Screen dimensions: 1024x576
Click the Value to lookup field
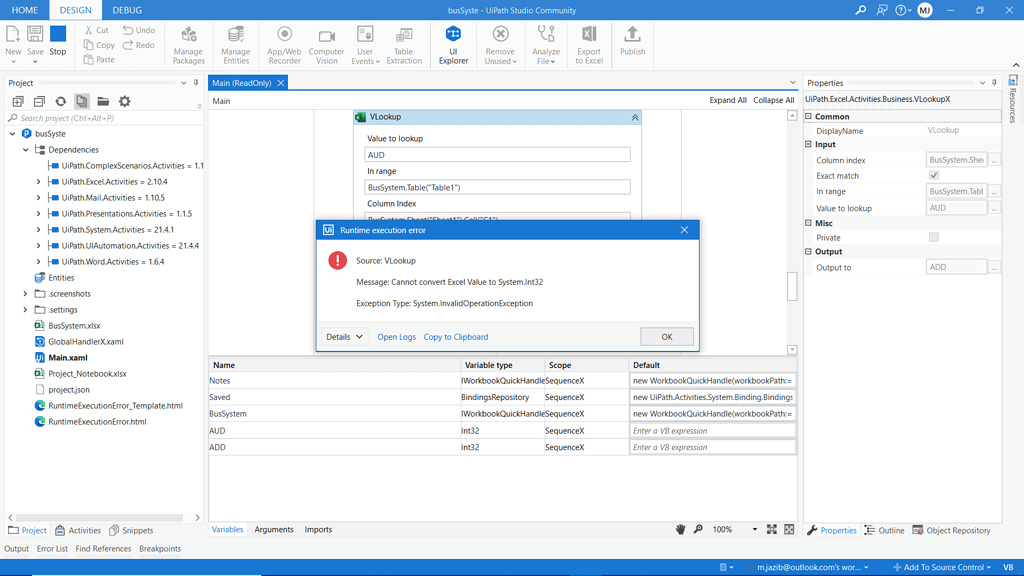coord(497,155)
